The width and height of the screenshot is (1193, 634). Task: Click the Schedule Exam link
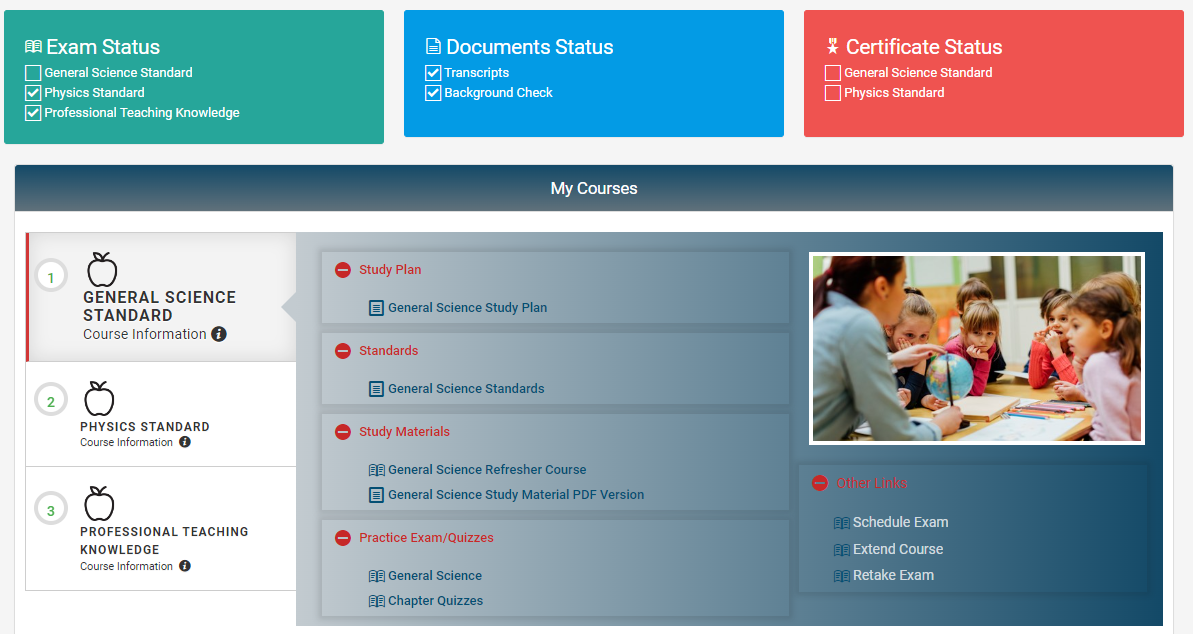(x=900, y=522)
